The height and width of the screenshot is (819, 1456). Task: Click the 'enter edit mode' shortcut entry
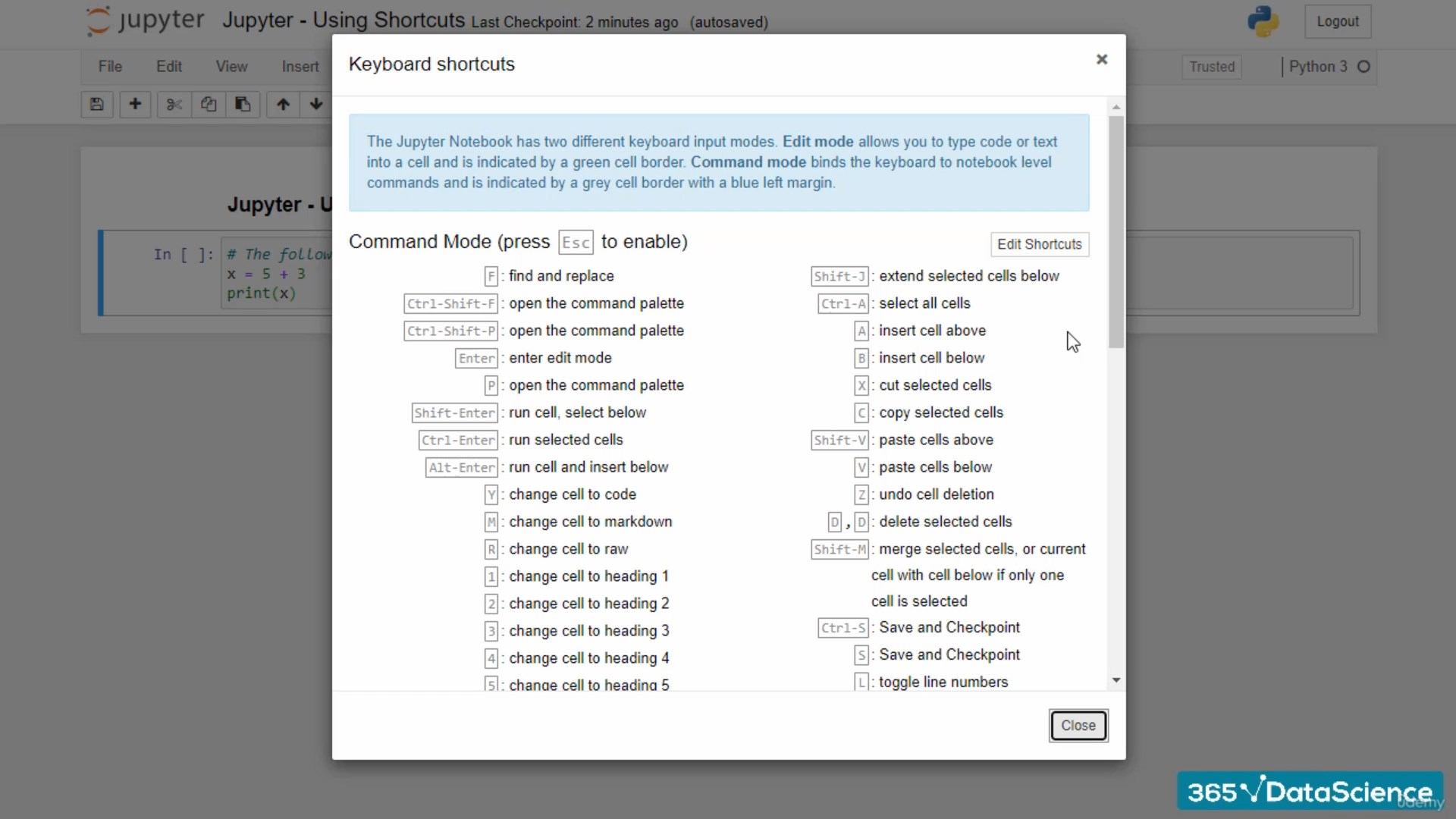[560, 358]
